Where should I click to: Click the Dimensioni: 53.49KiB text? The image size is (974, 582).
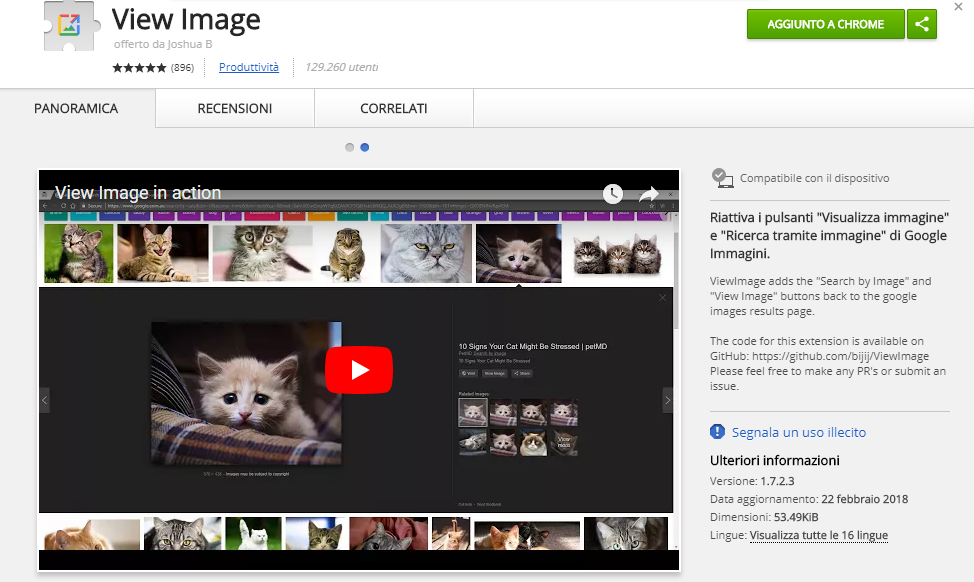pyautogui.click(x=764, y=517)
